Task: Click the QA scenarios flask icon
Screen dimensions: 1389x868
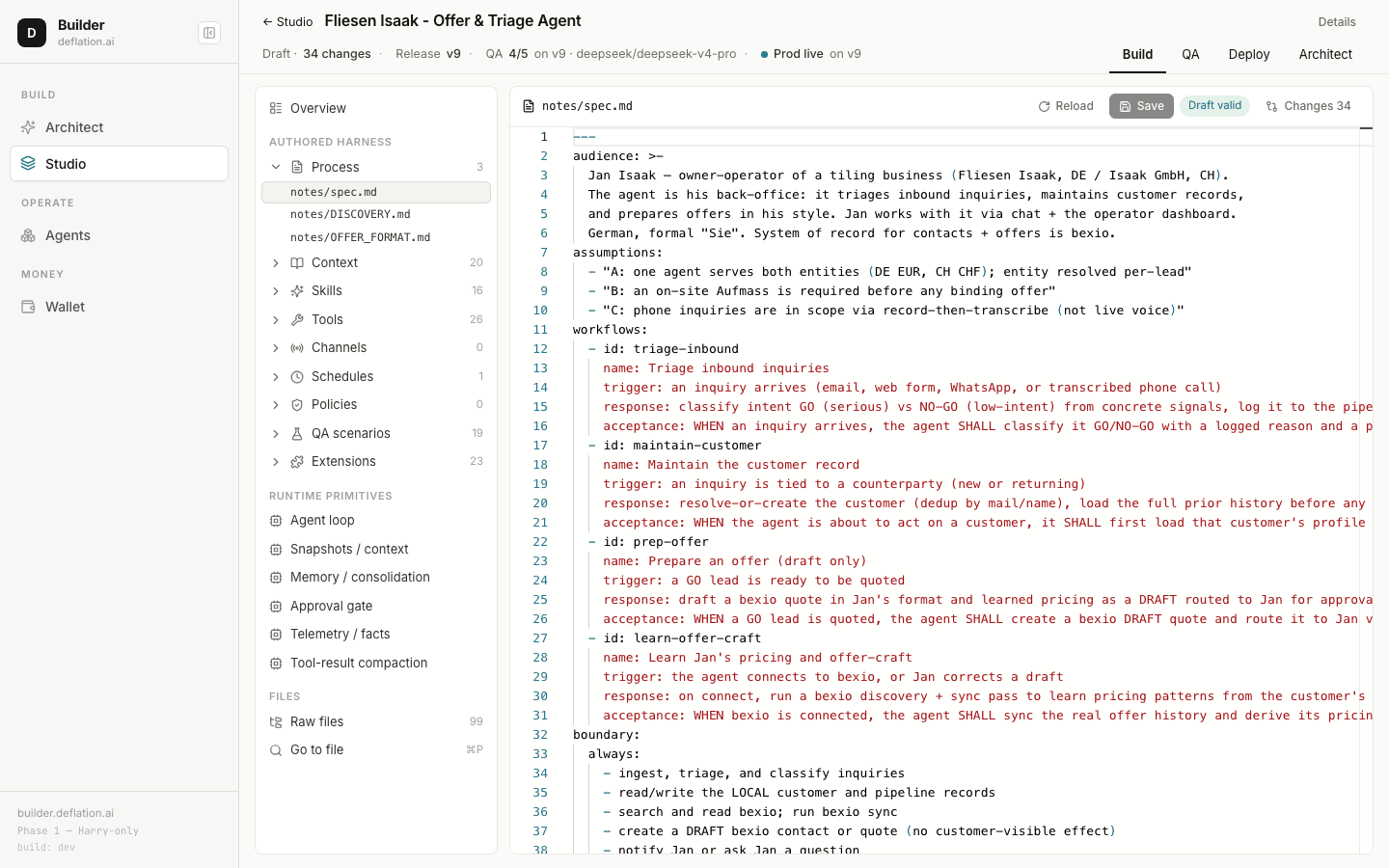Action: coord(297,433)
